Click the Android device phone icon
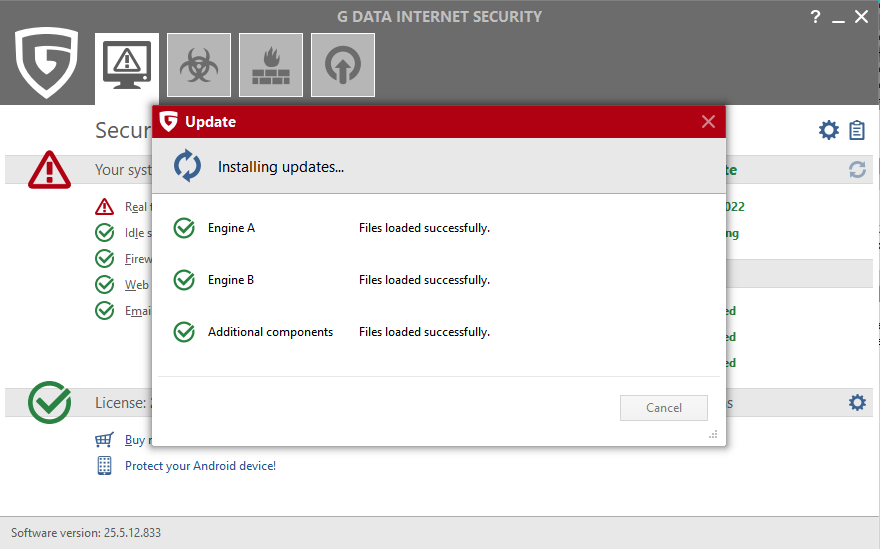The image size is (880, 549). coord(104,465)
